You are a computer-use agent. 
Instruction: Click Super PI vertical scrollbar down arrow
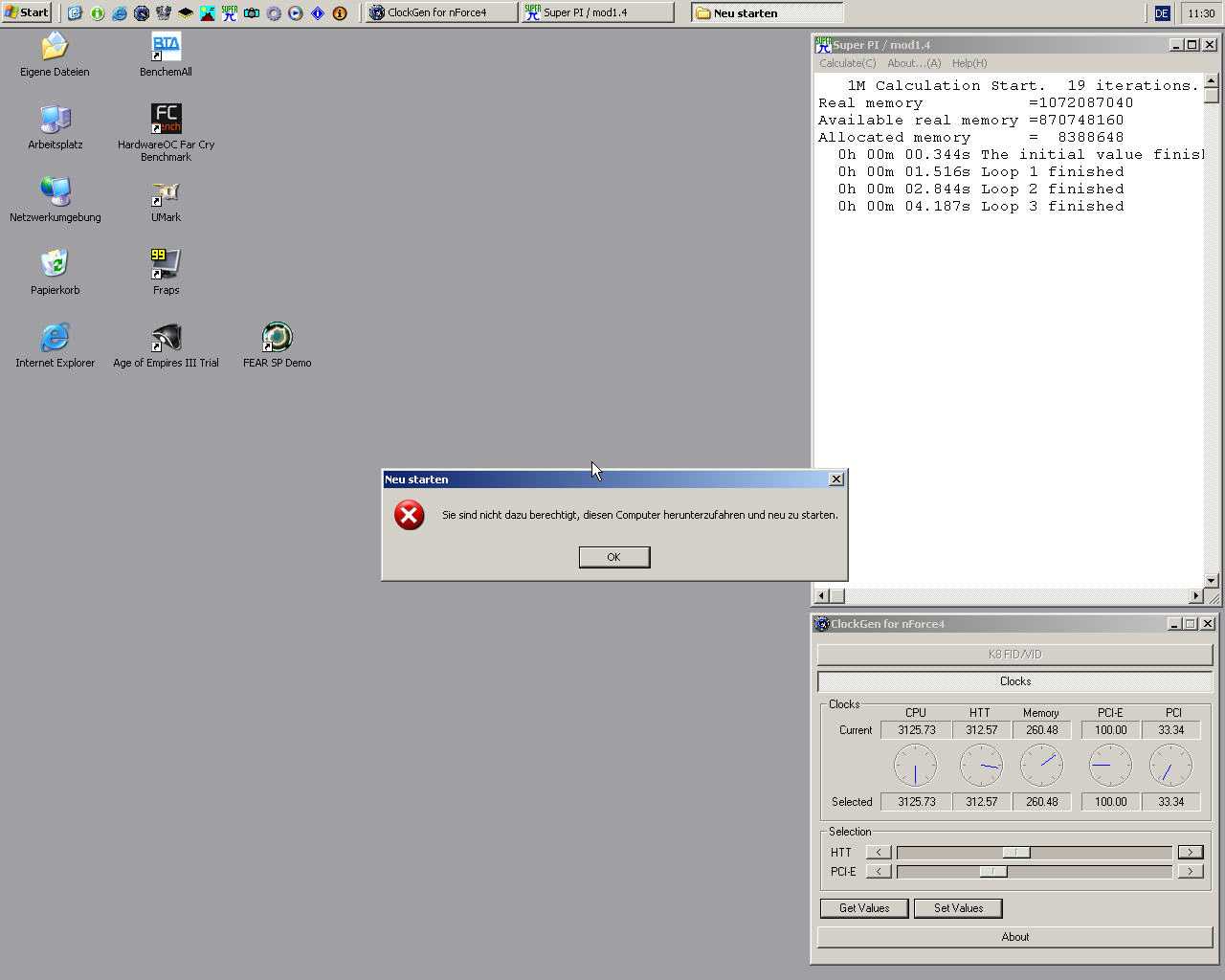click(x=1211, y=580)
